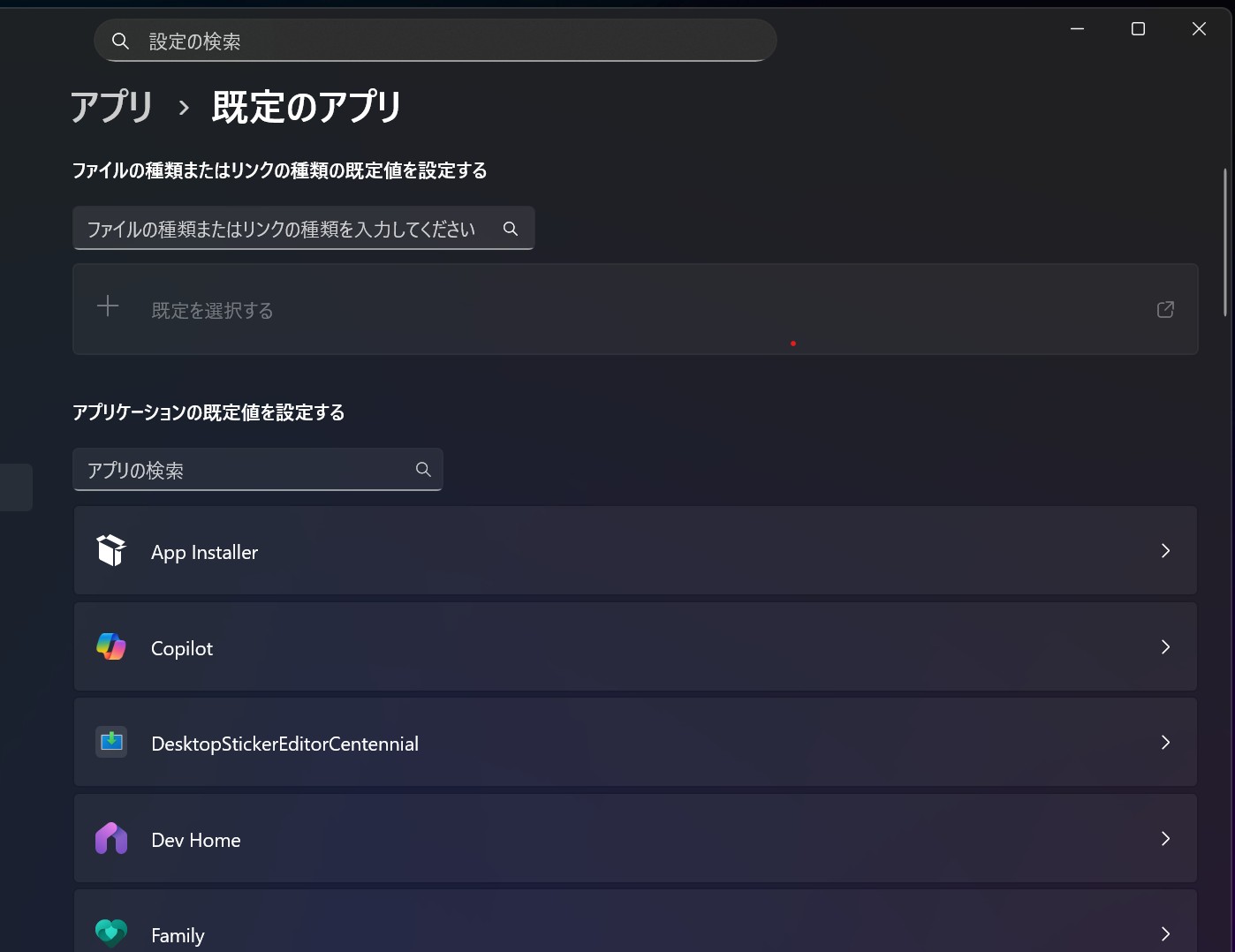Screen dimensions: 1235x952
Task: Click the magnifier icon in 設定の検索
Action: 120,40
